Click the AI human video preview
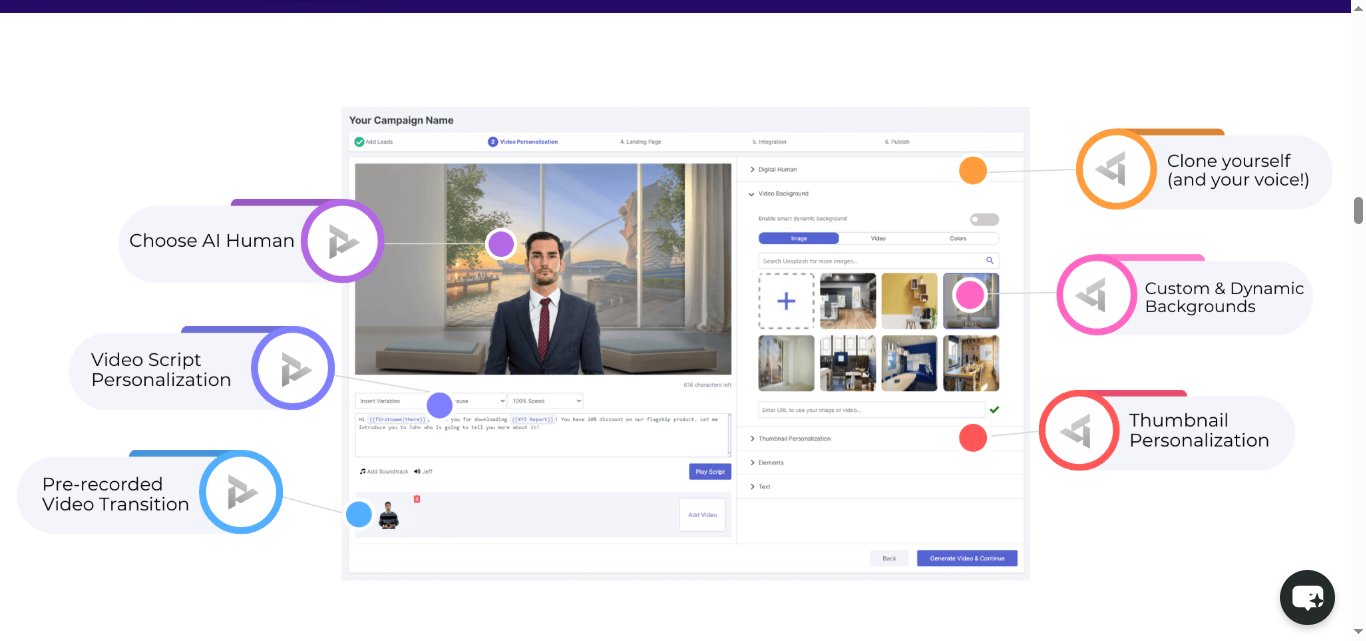 [543, 270]
